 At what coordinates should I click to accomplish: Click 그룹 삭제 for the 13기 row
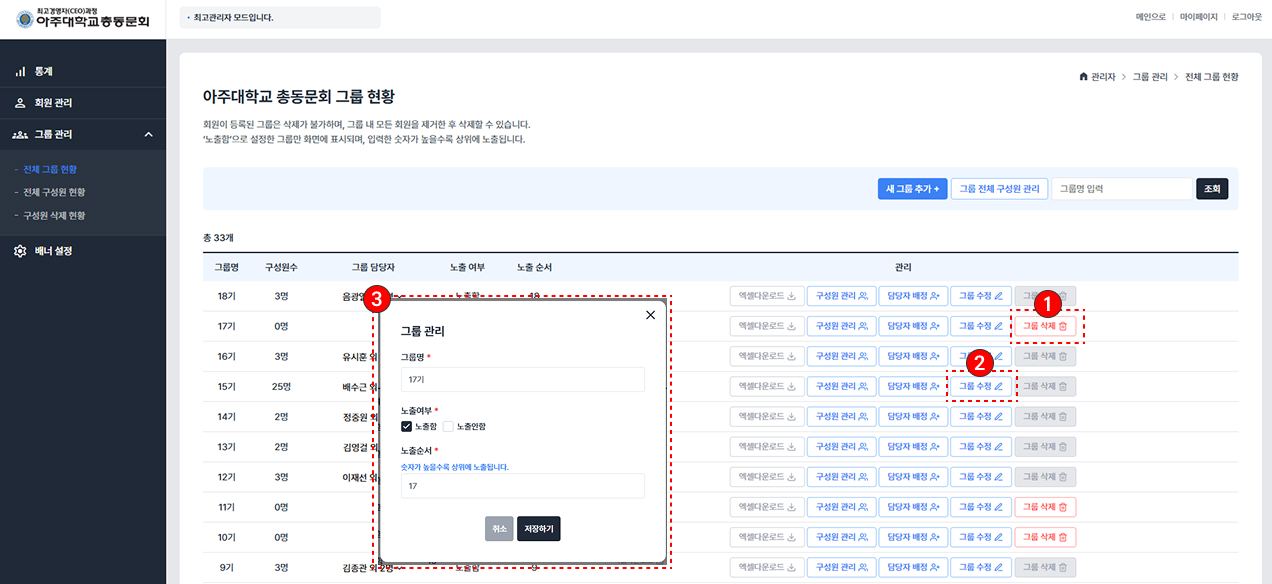point(1045,447)
